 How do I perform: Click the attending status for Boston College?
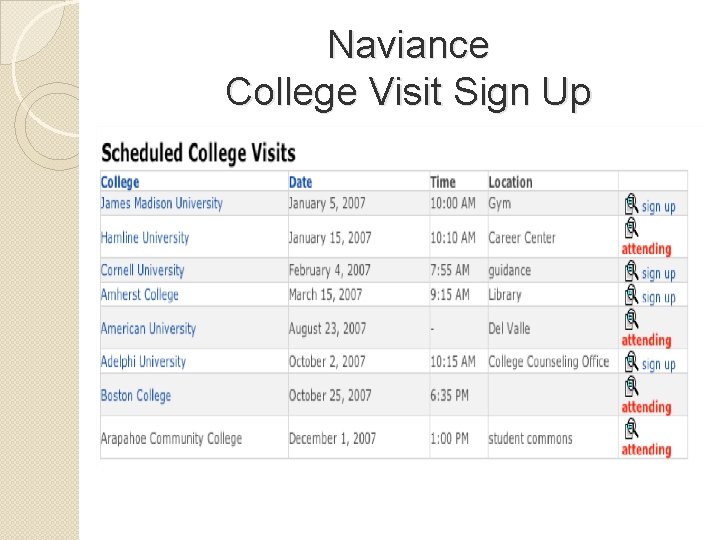pos(647,407)
